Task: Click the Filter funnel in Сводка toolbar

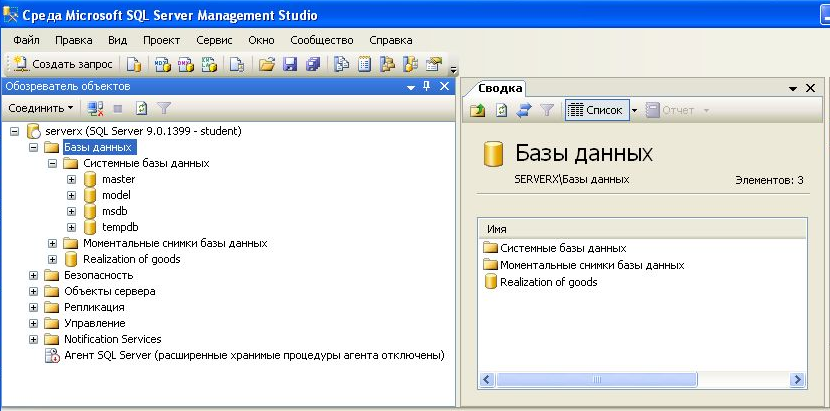Action: [547, 110]
